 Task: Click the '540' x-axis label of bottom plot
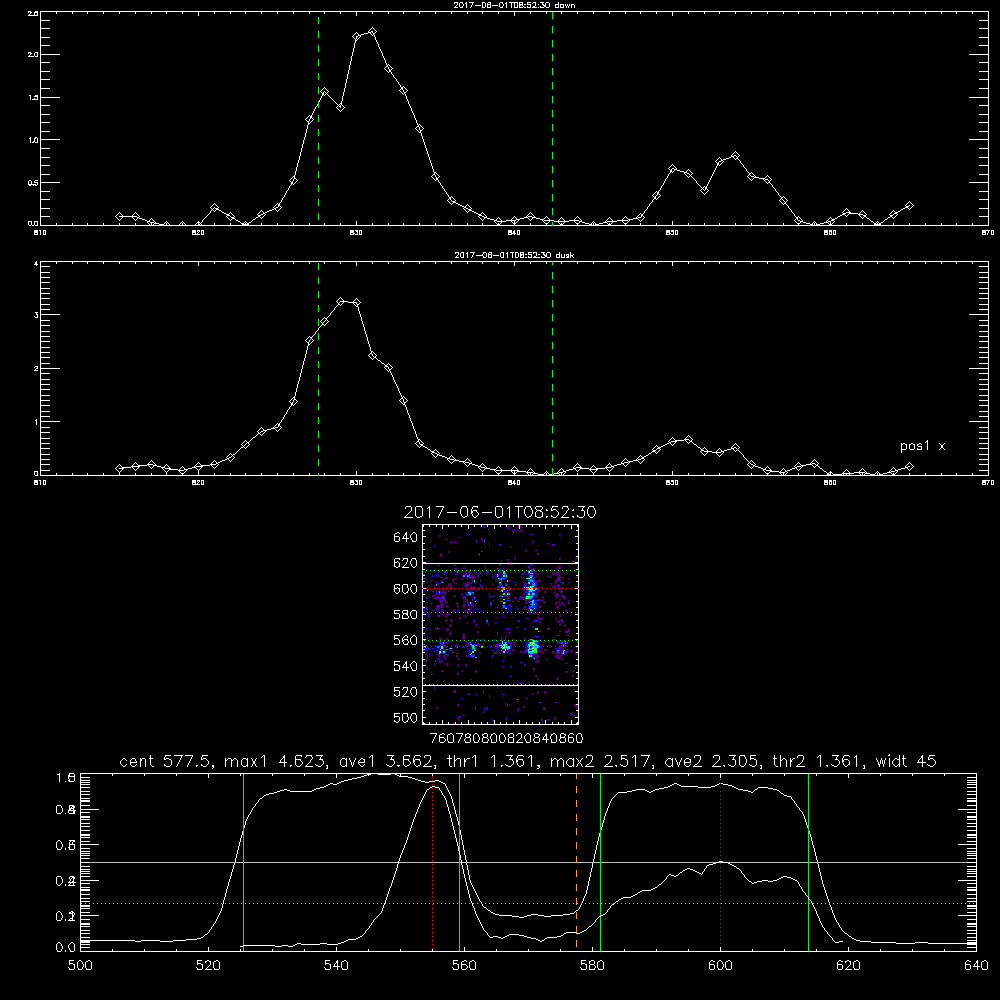(x=336, y=966)
